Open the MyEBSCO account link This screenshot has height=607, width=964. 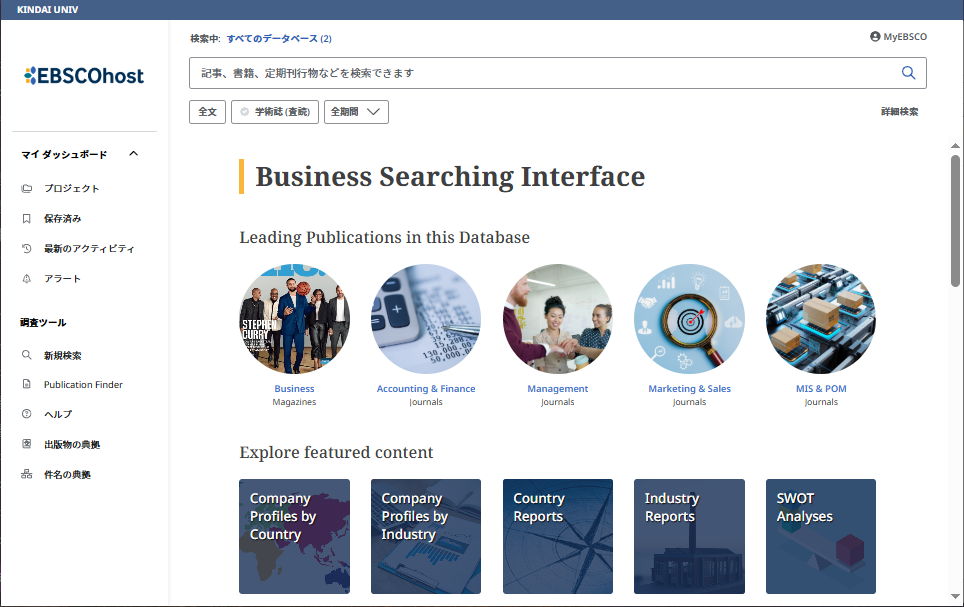point(905,37)
